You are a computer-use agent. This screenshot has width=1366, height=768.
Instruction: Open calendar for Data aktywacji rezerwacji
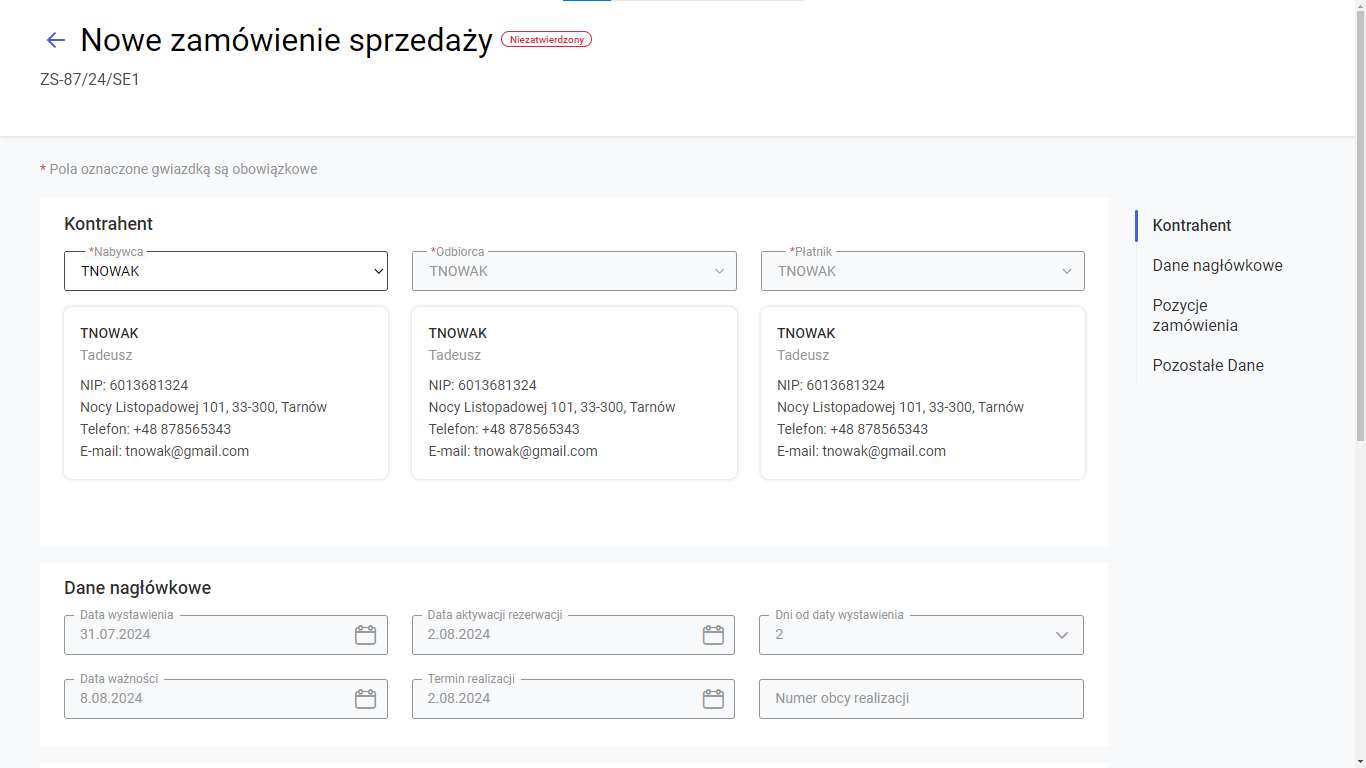coord(713,635)
